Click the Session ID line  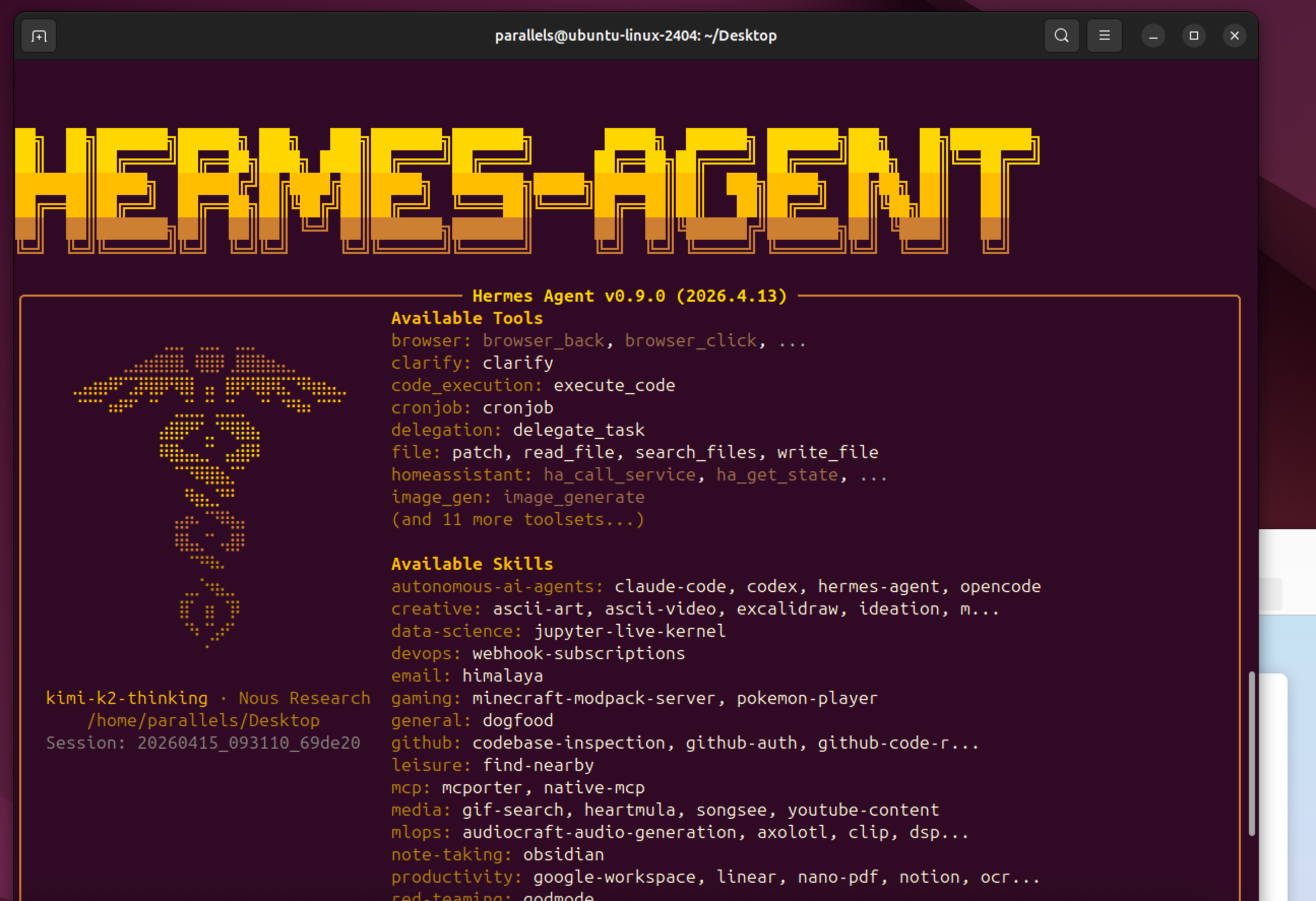pos(203,743)
